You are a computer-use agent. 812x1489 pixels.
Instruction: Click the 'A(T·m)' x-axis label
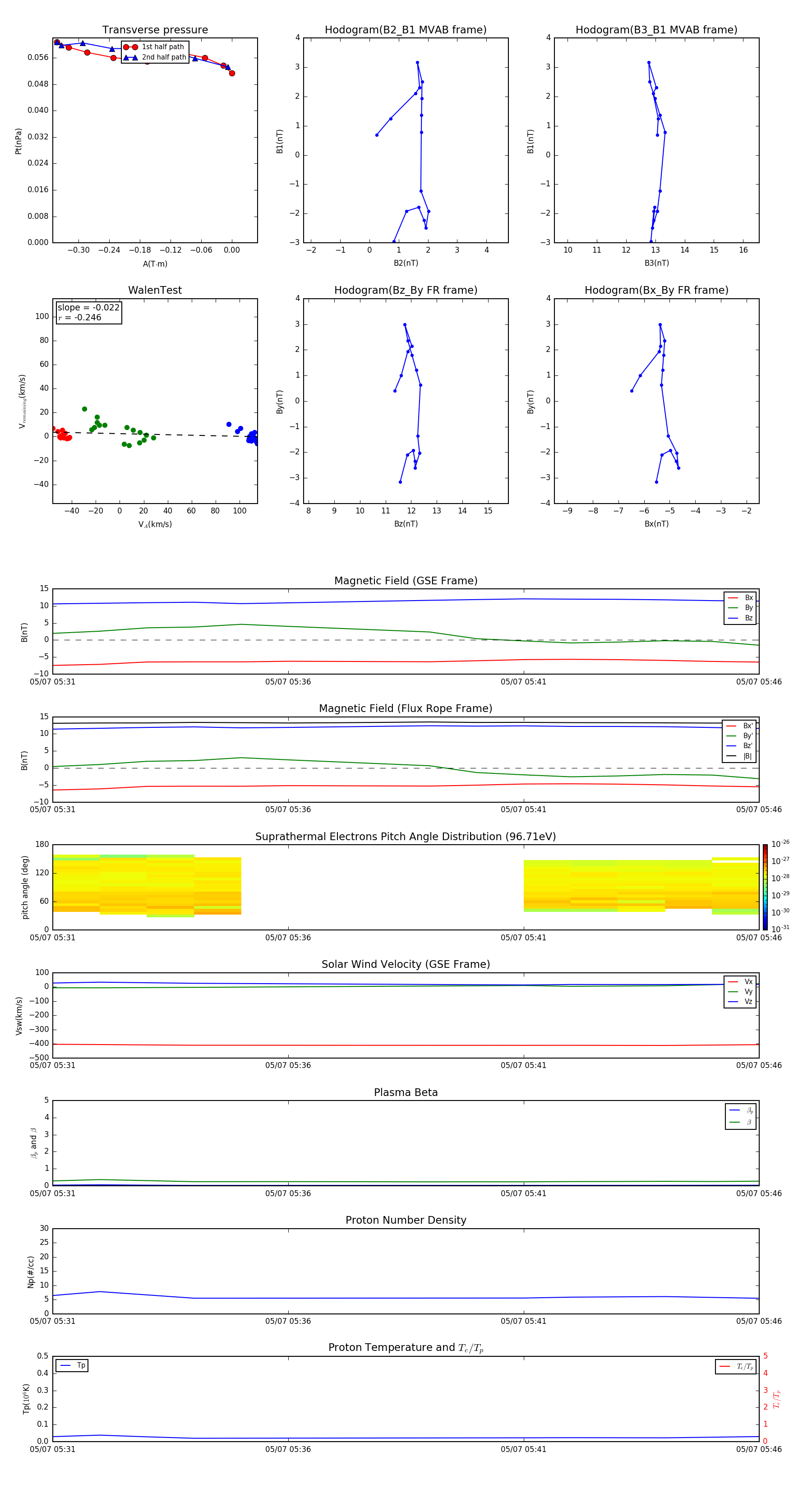point(155,264)
